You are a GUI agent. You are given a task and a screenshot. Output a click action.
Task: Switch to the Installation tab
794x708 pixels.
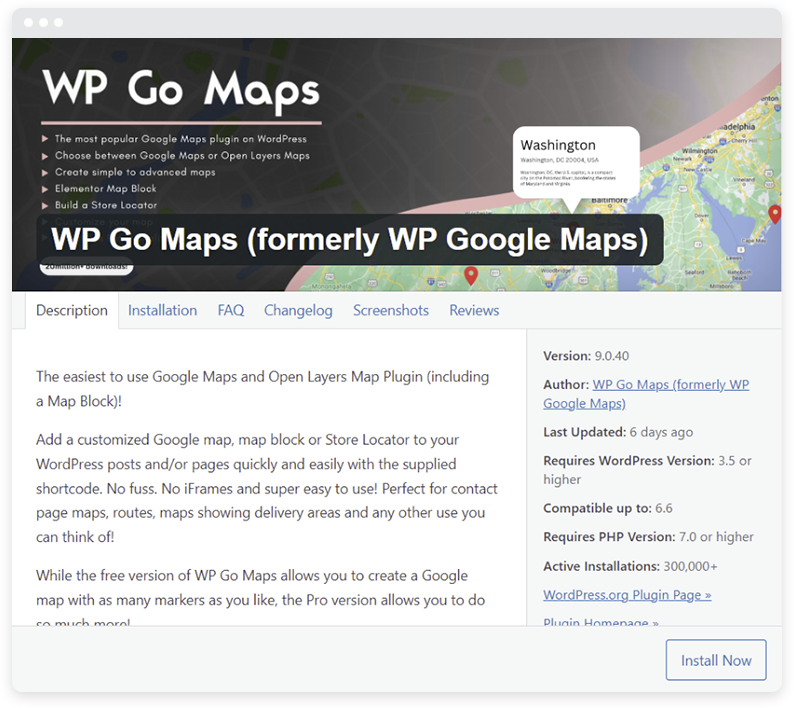point(163,310)
